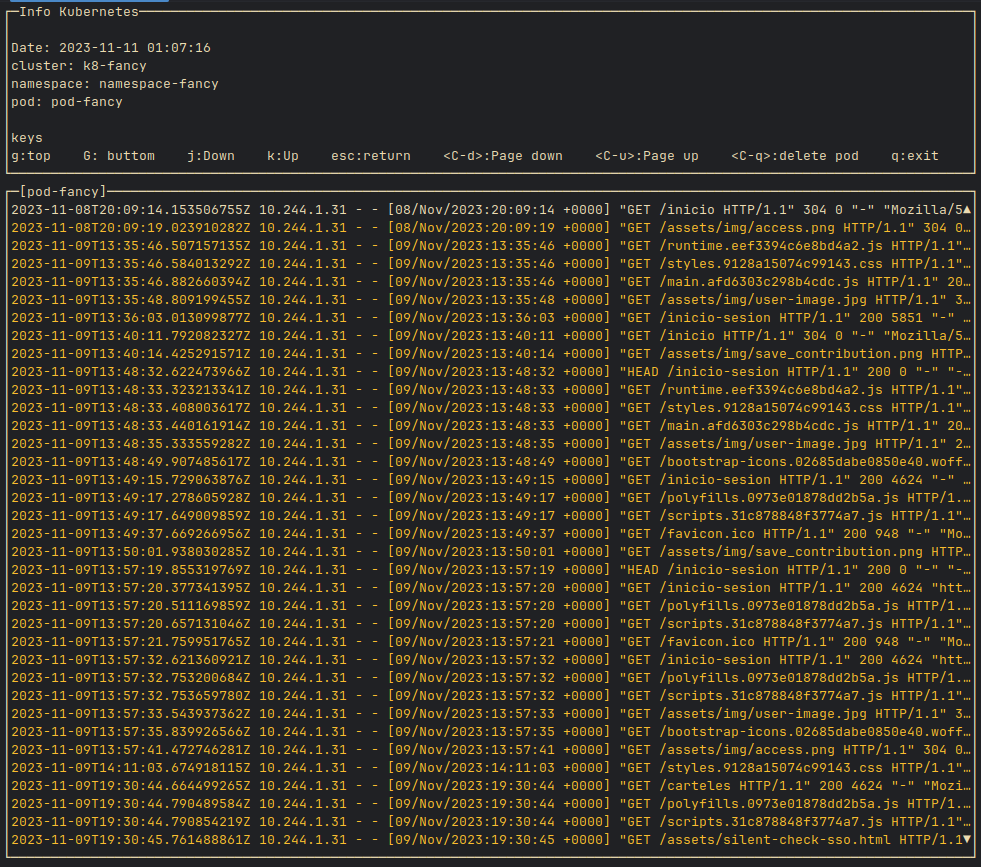
Task: Select bootstrap-icons log line at 13:48:49
Action: click(x=490, y=462)
